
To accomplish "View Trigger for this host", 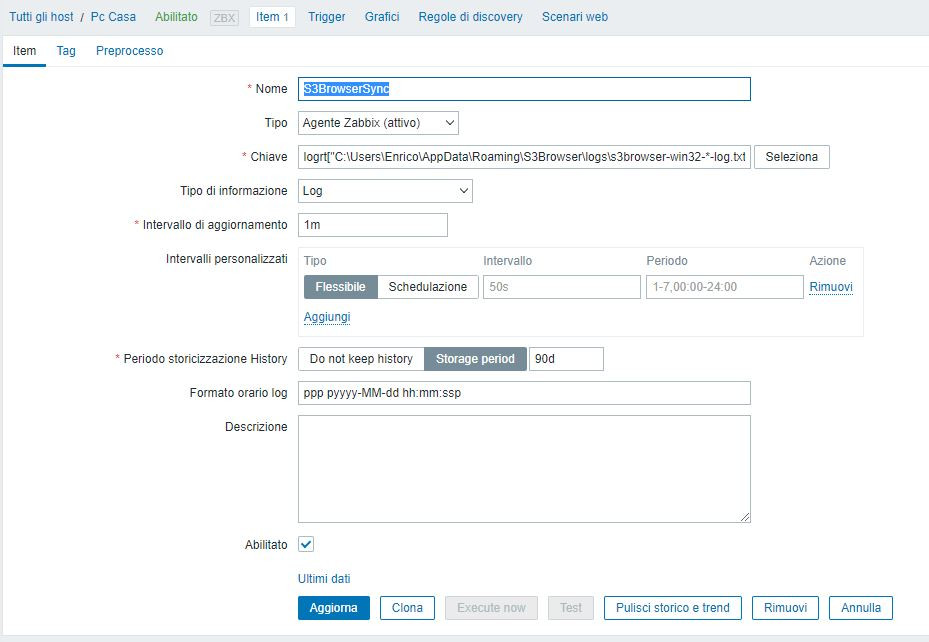I will [x=327, y=16].
